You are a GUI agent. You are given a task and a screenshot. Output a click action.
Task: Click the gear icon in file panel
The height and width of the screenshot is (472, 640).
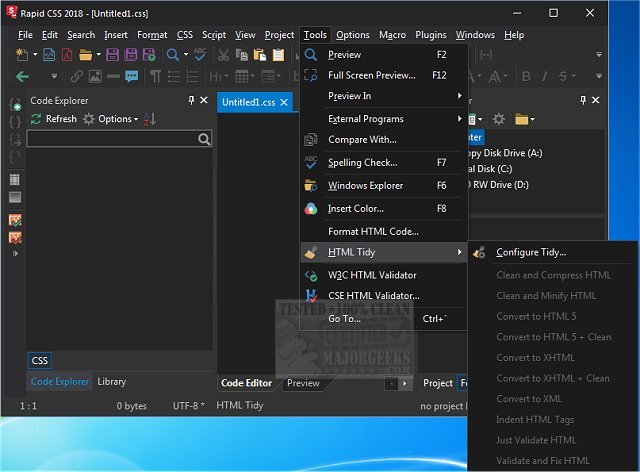(498, 119)
